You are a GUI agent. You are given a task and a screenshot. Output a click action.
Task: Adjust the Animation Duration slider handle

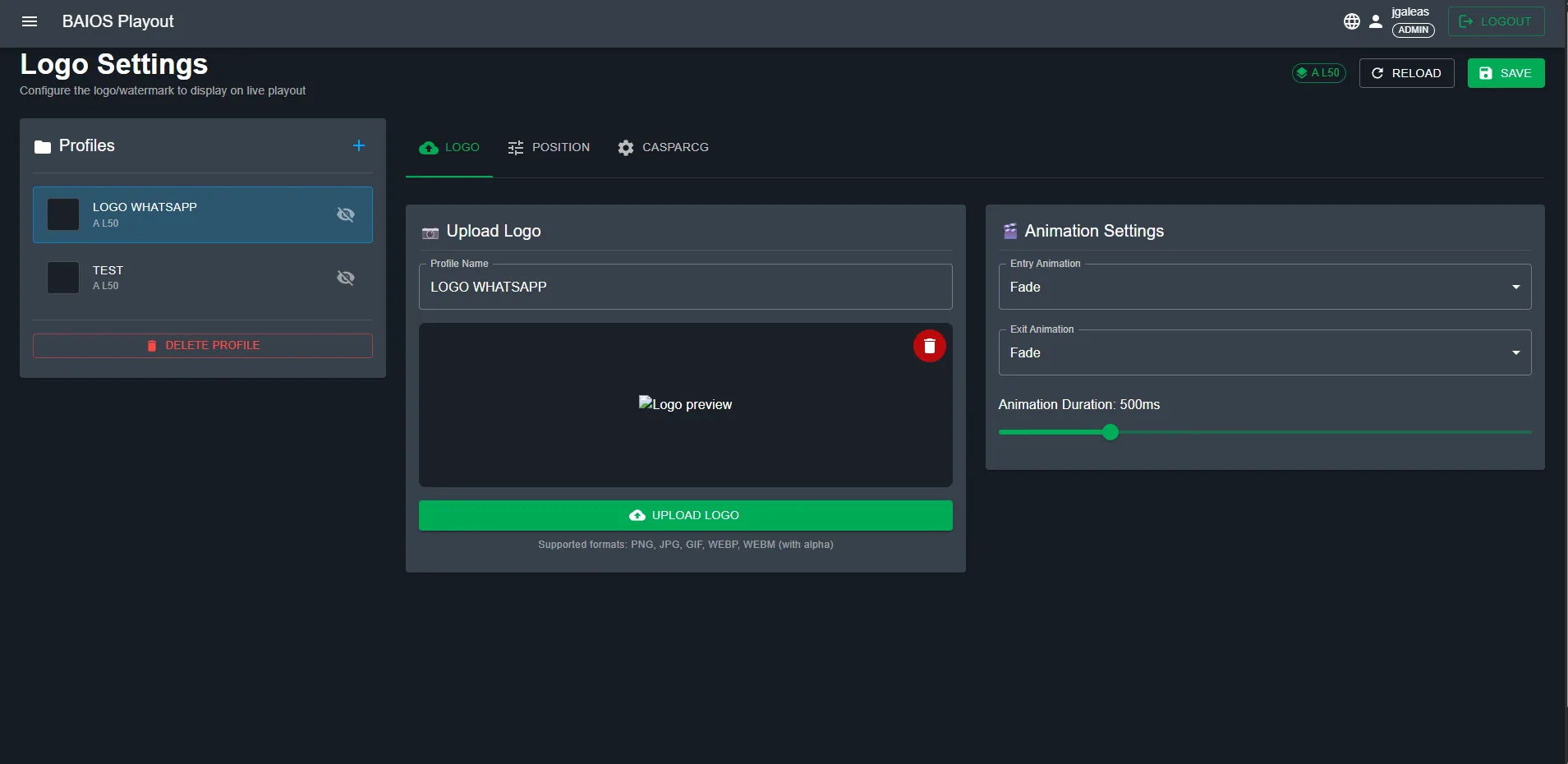pos(1110,432)
